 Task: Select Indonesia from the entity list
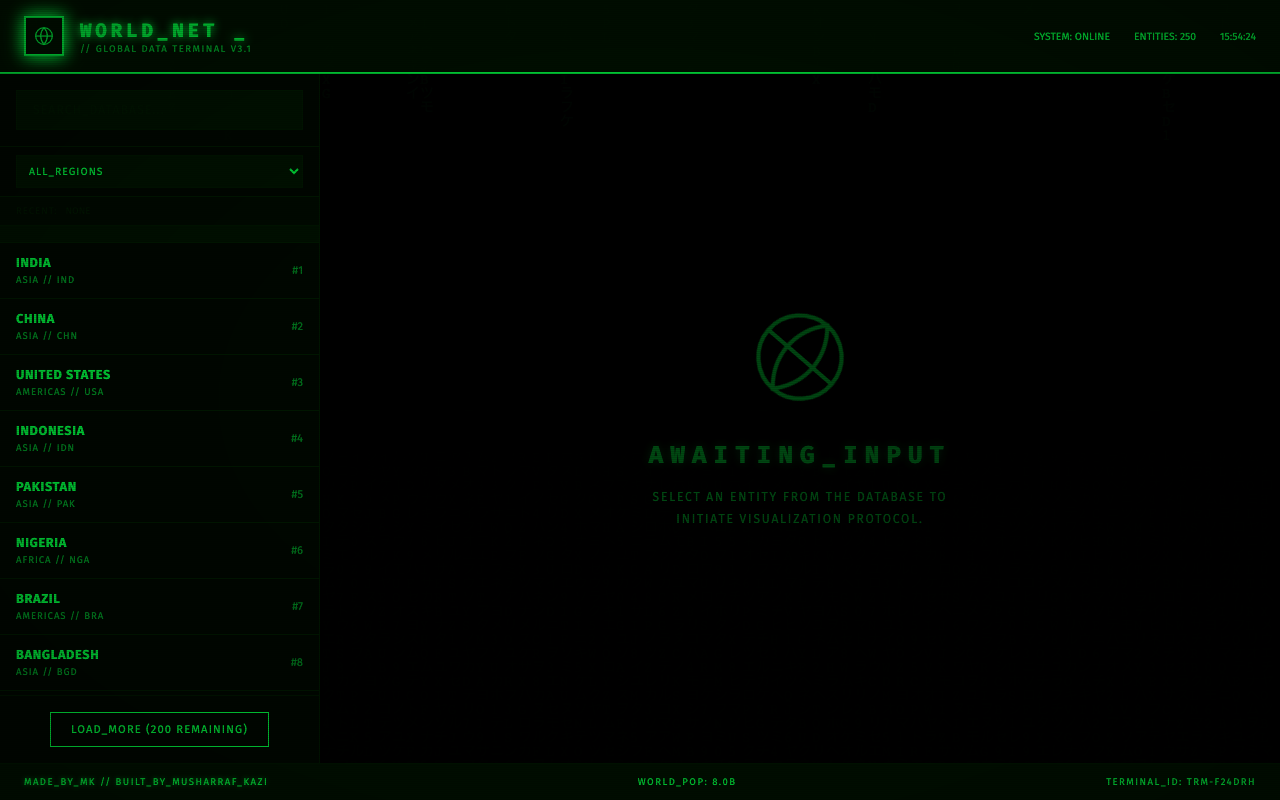click(160, 438)
